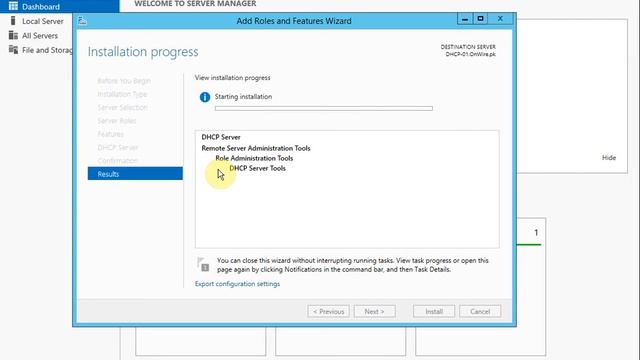
Task: Click the Before You Begin step
Action: [124, 81]
